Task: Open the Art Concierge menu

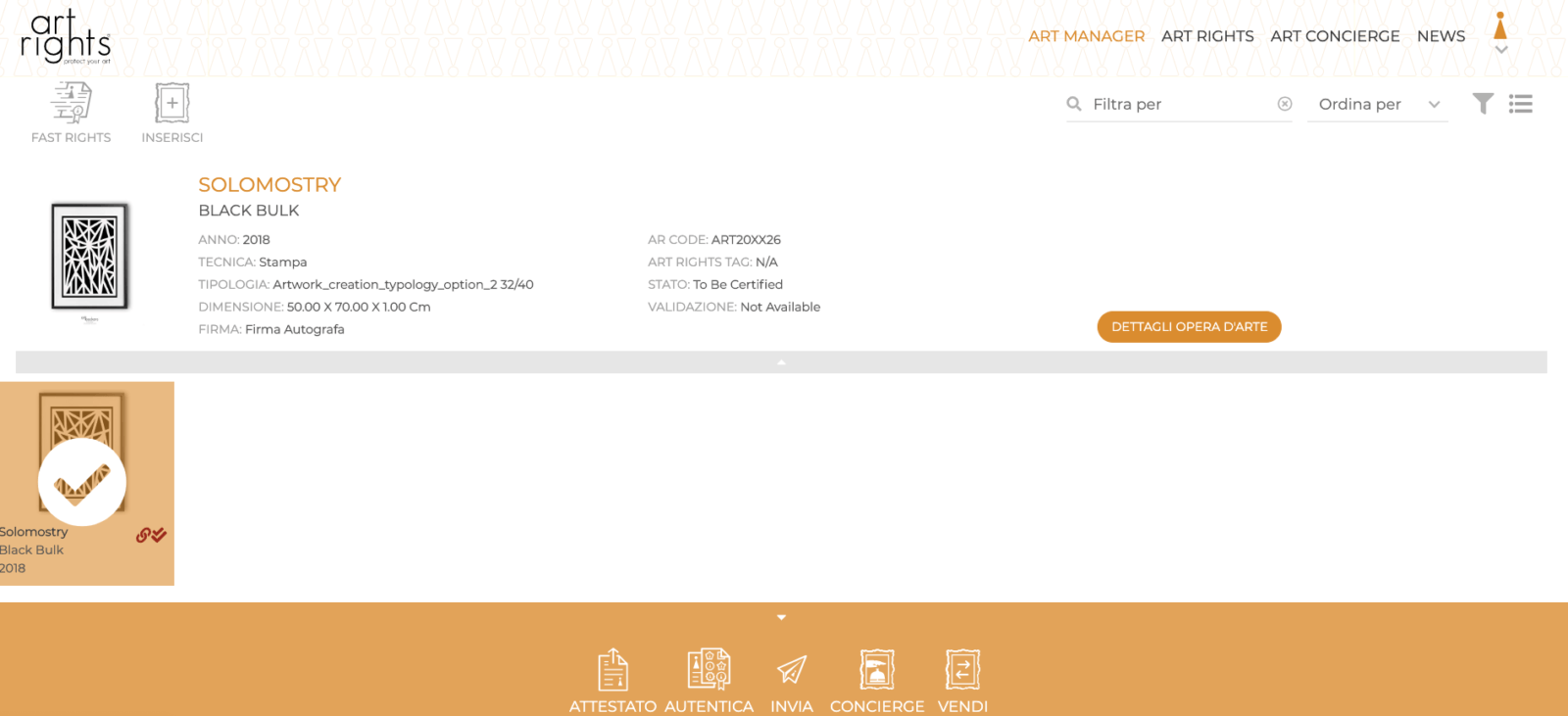Action: pyautogui.click(x=1335, y=36)
